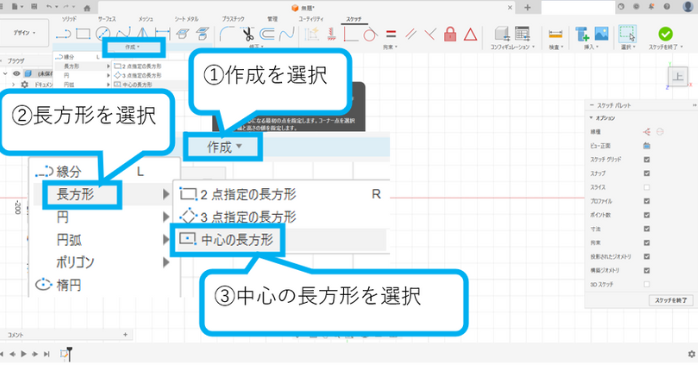The height and width of the screenshot is (365, 698).
Task: Click the timeline play button
Action: click(23, 354)
